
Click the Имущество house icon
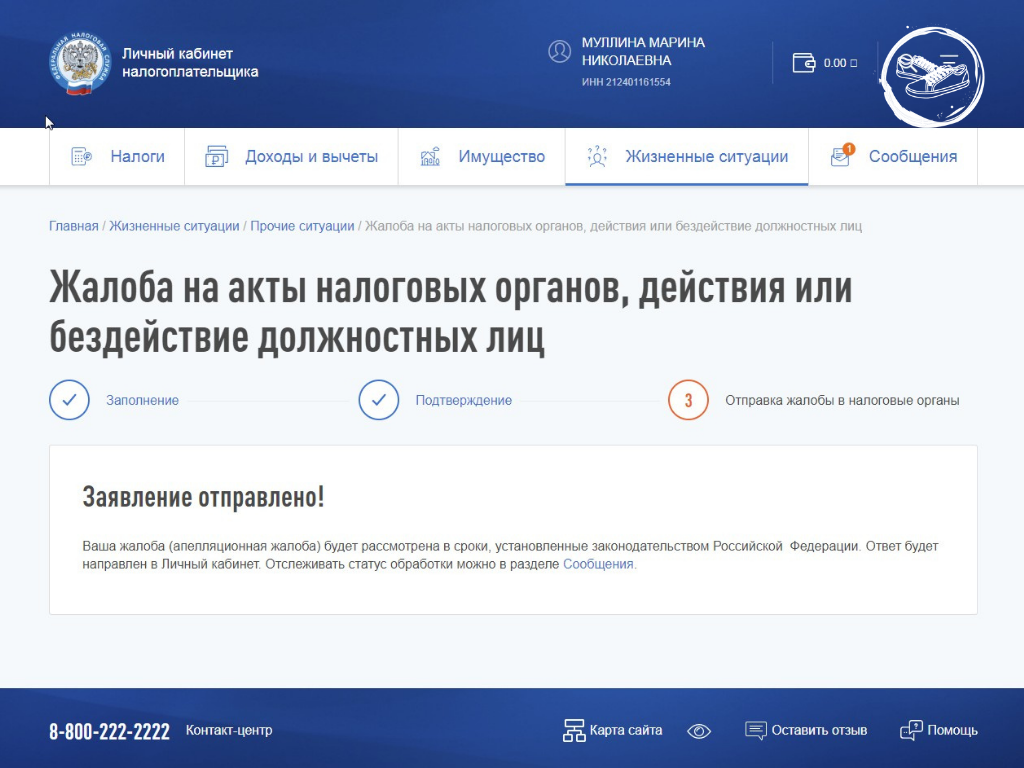(x=430, y=157)
